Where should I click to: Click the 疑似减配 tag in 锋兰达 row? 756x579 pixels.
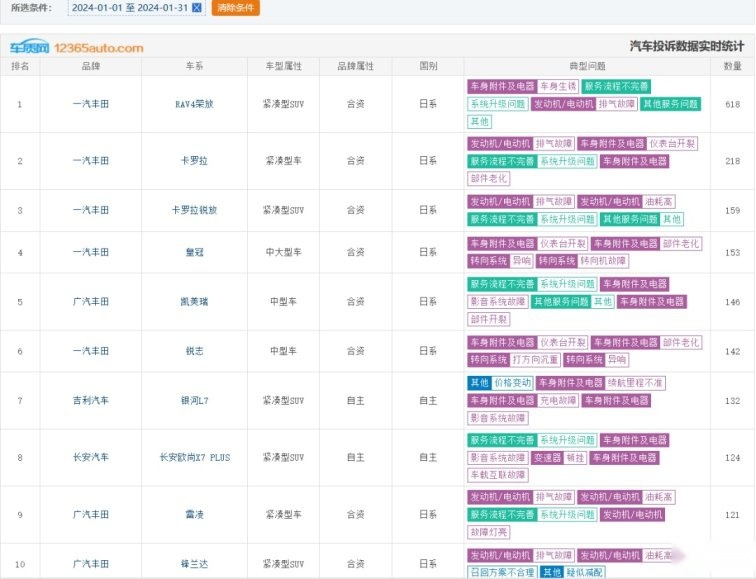coord(584,572)
